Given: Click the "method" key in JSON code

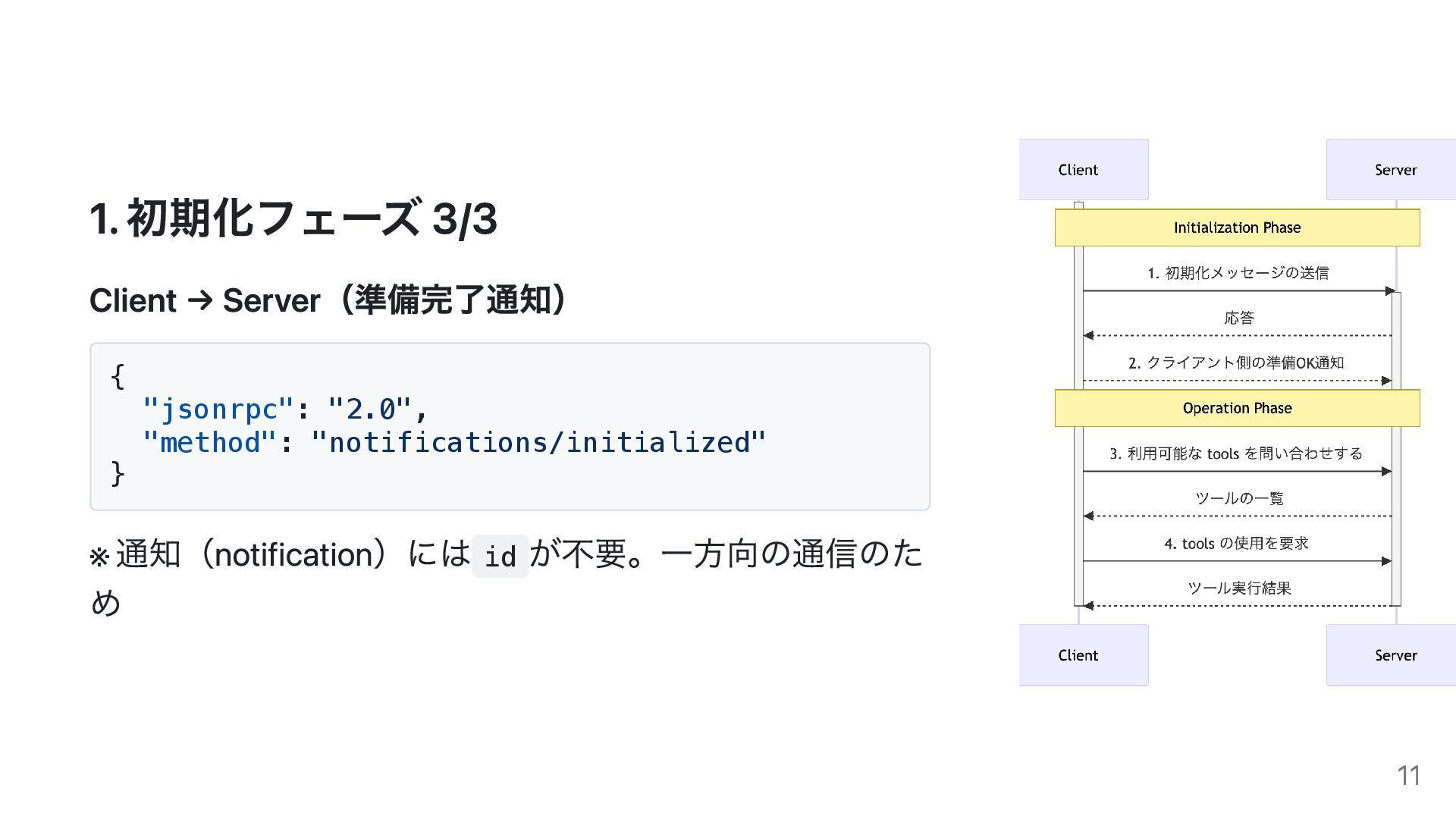Looking at the screenshot, I should [x=209, y=442].
